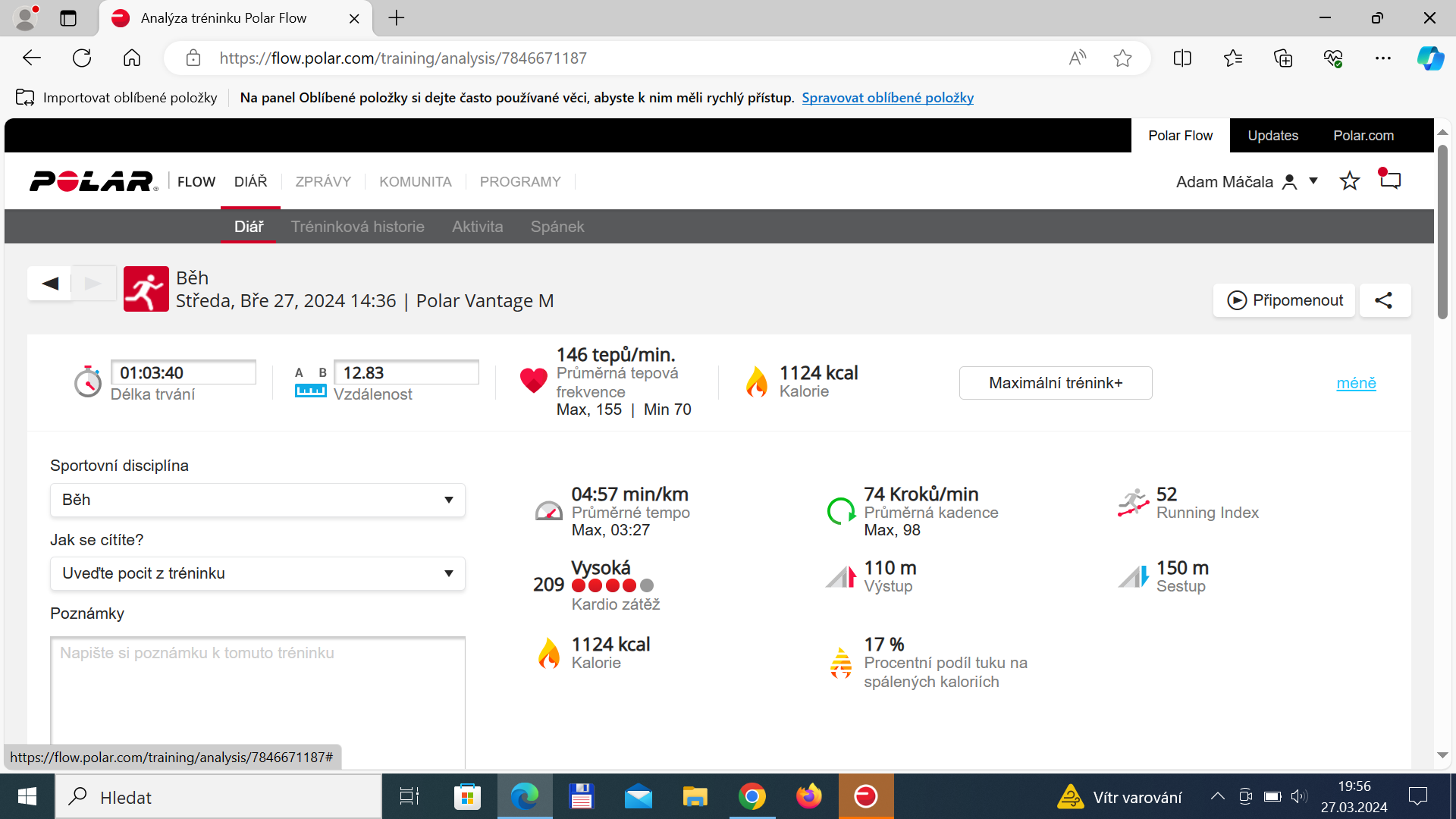Open the KOMUNITA menu item
Viewport: 1456px width, 819px height.
416,182
